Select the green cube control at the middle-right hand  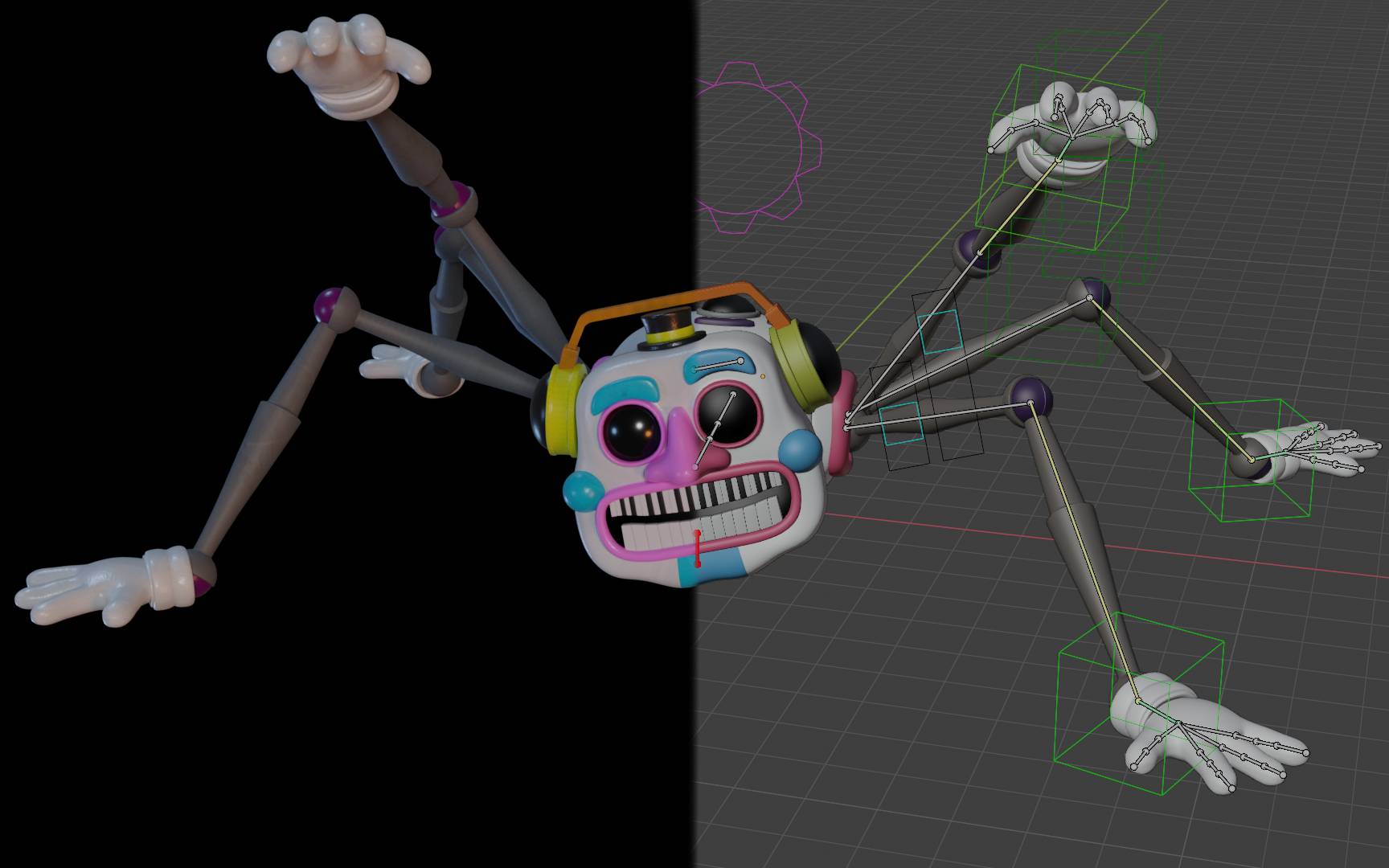tap(1252, 459)
